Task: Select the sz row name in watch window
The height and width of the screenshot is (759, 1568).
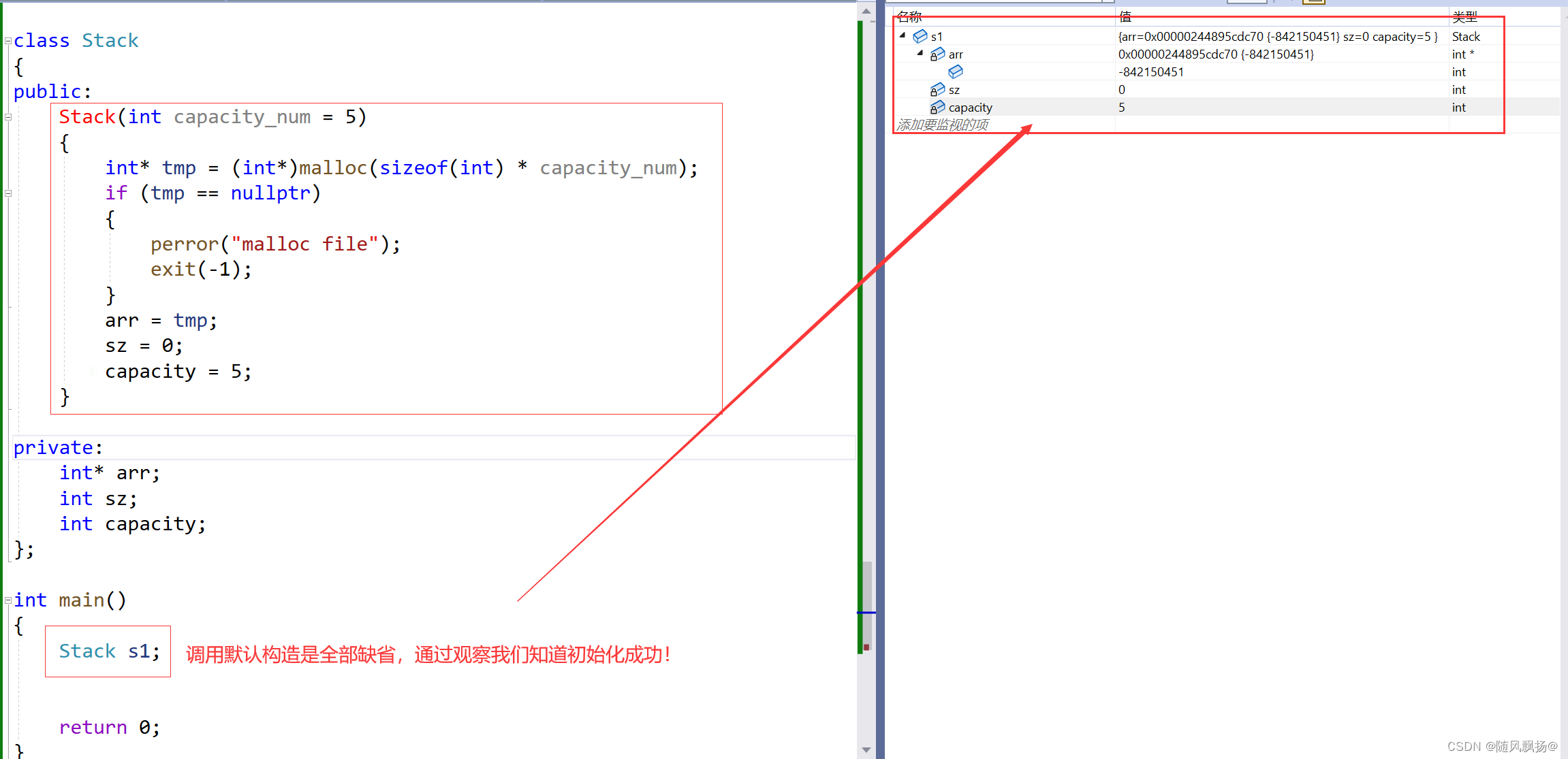Action: (x=954, y=90)
